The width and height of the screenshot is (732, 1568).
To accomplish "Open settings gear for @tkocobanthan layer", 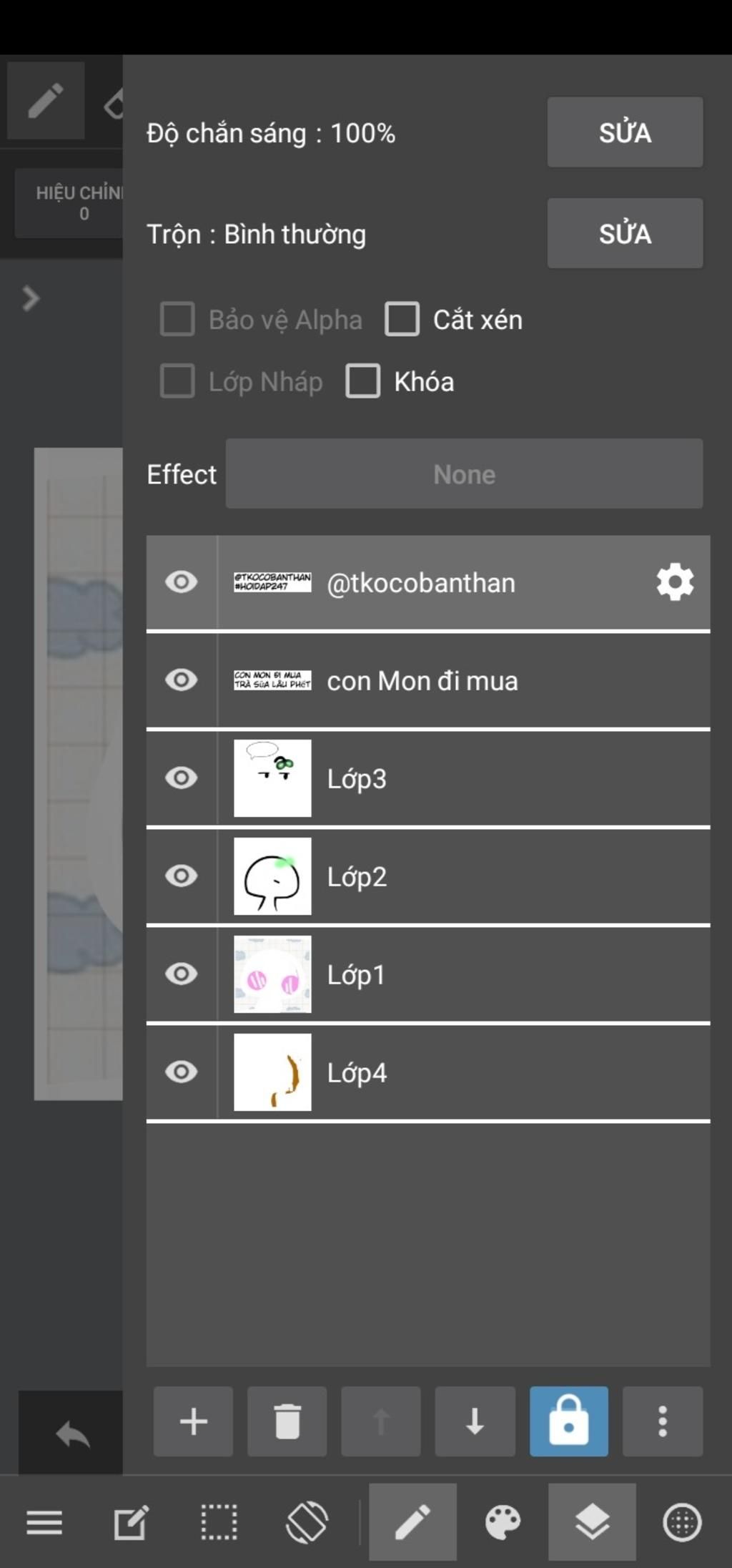I will (x=675, y=582).
